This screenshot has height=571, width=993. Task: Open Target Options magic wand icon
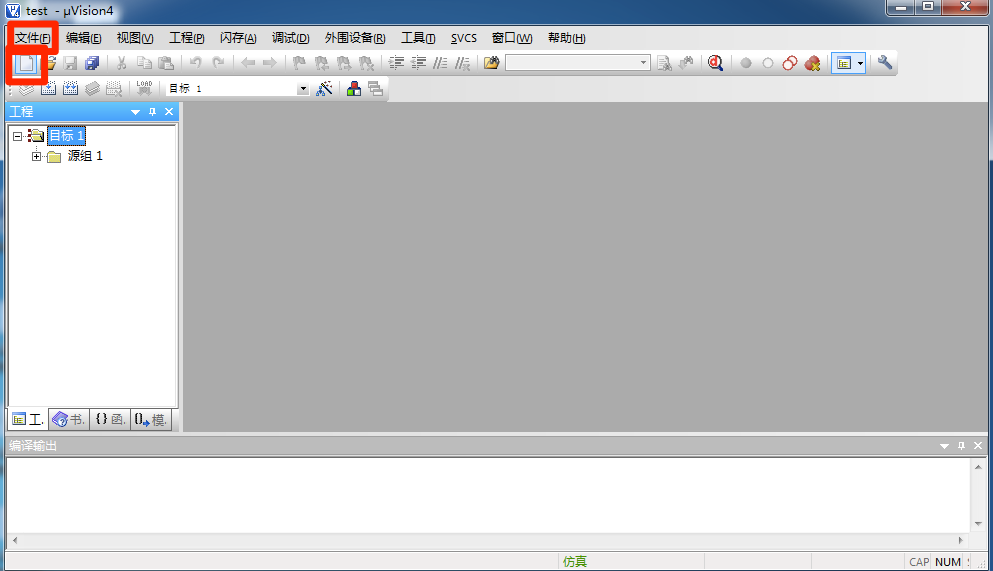pos(324,88)
